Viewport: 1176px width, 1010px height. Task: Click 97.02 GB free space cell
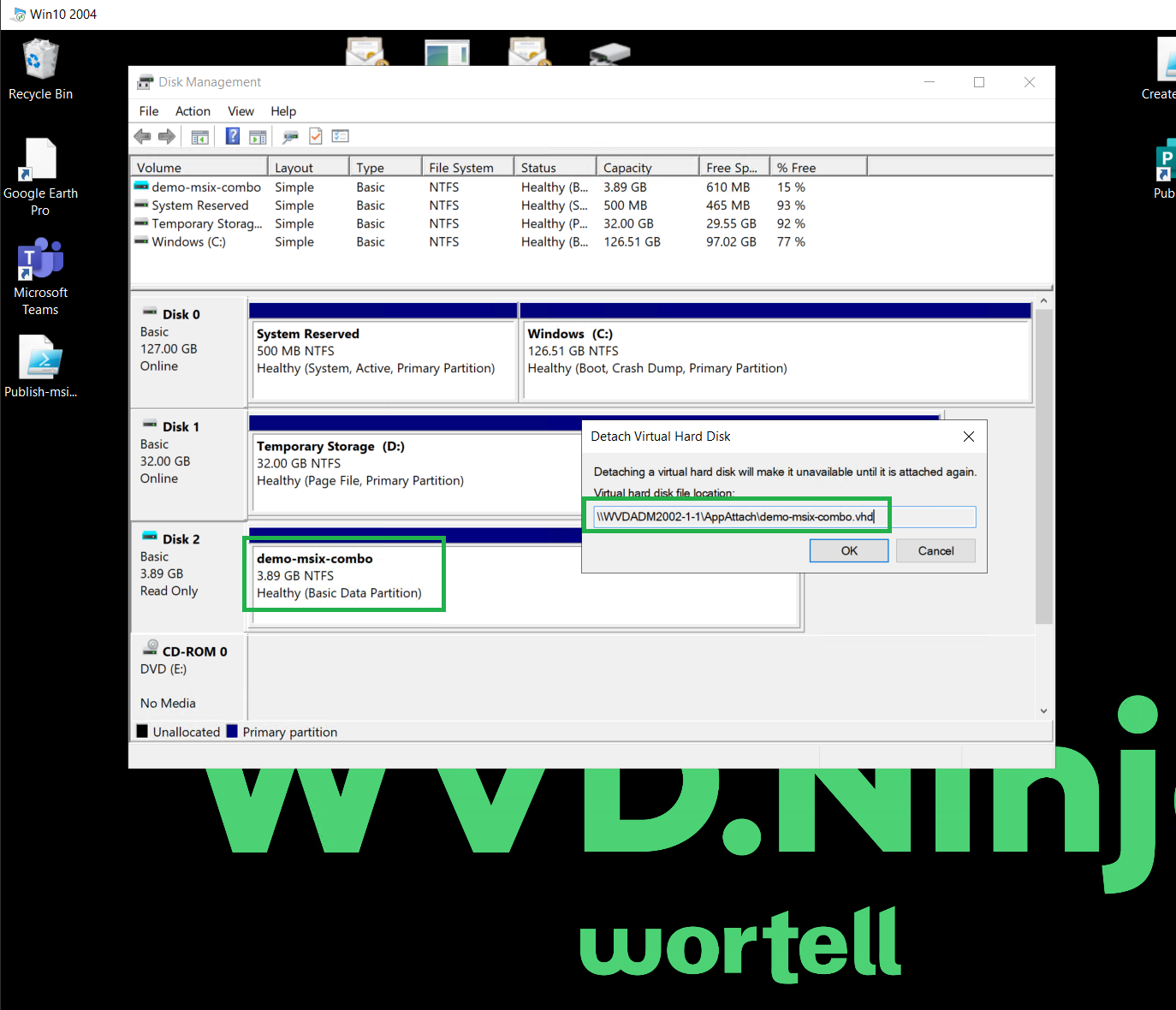click(x=731, y=241)
